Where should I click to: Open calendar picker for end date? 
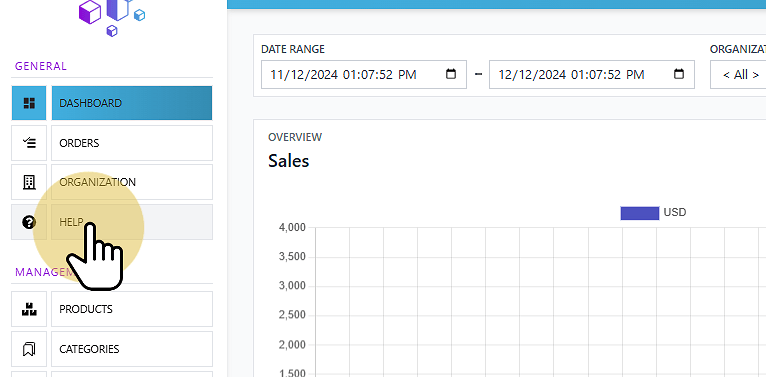point(679,74)
